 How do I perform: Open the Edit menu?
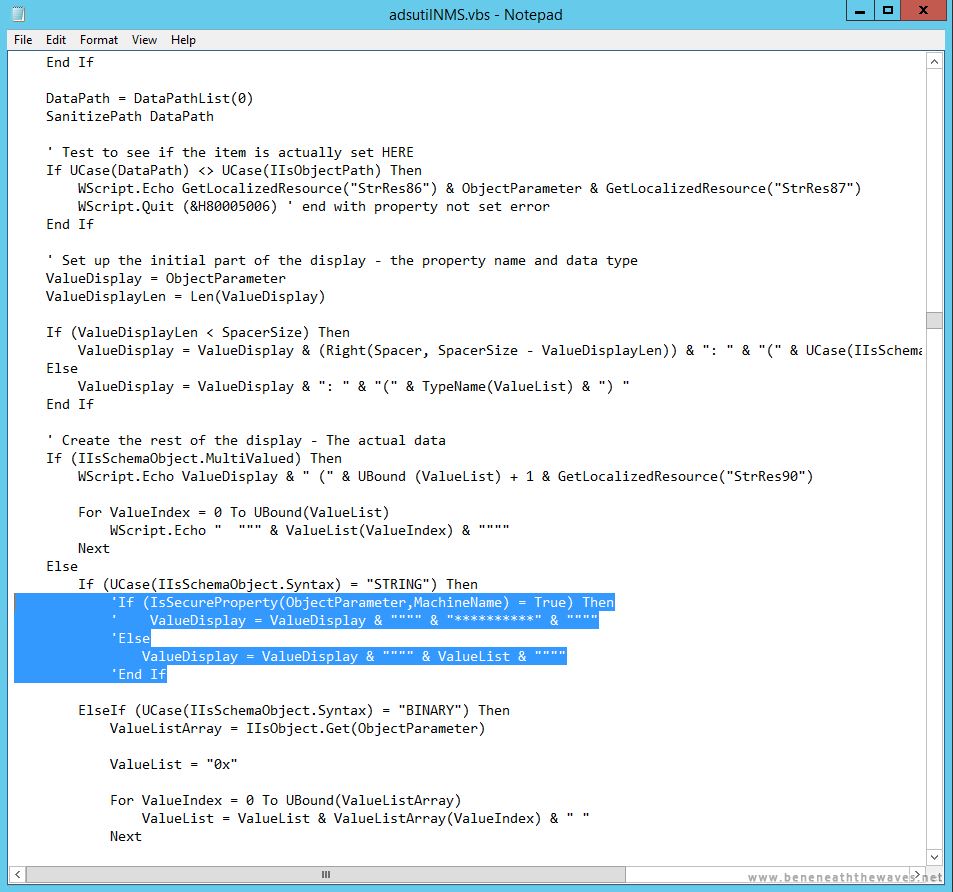[x=55, y=40]
